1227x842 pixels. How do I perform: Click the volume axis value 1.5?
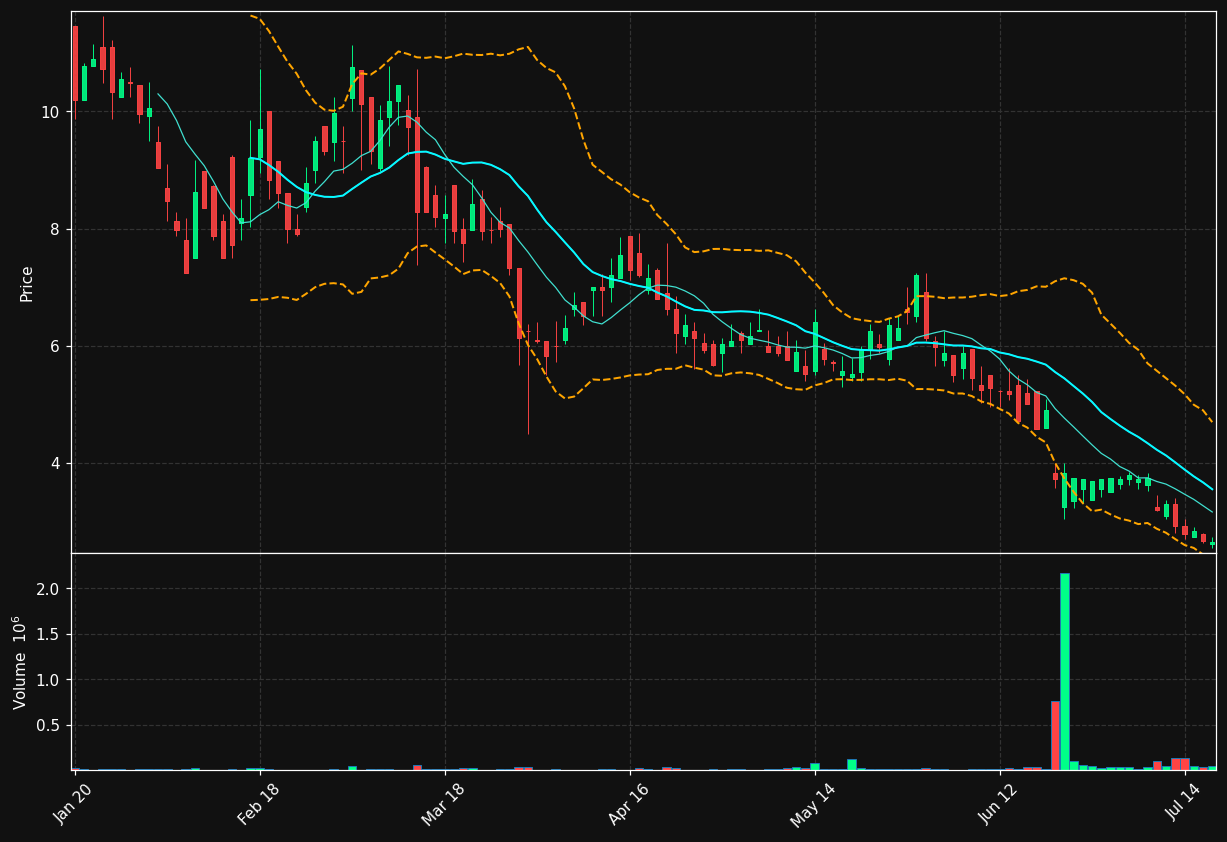tap(48, 634)
